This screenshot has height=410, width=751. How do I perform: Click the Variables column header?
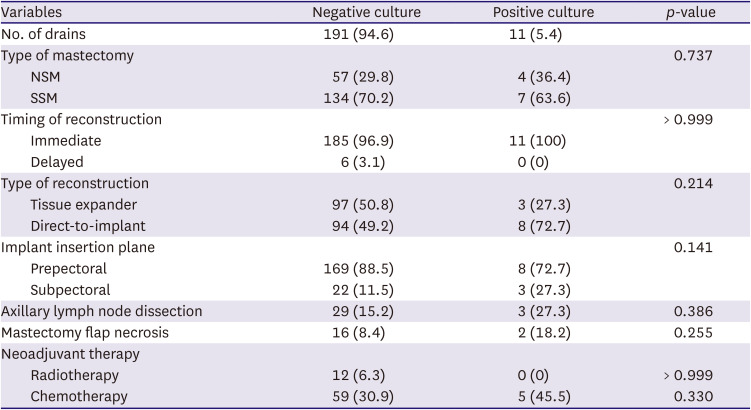pos(37,13)
